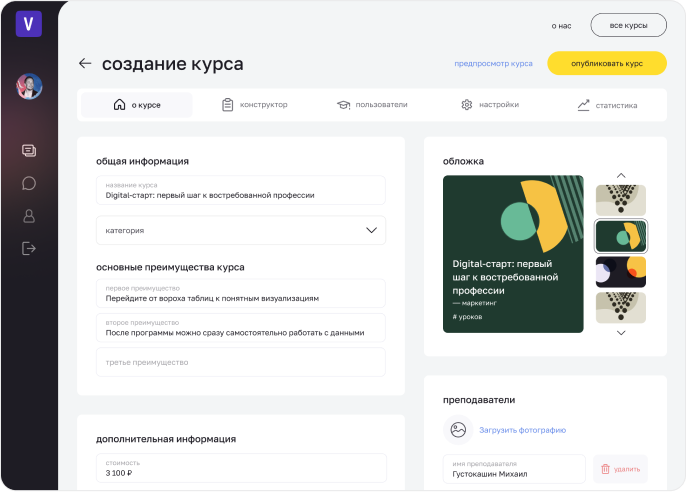This screenshot has width=686, height=492.
Task: Switch to the настройки tab
Action: coord(489,105)
